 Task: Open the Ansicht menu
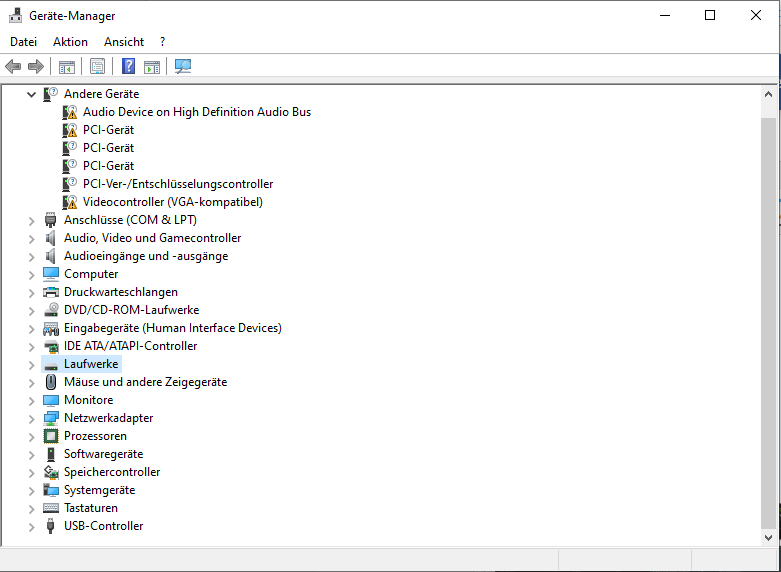[x=124, y=42]
